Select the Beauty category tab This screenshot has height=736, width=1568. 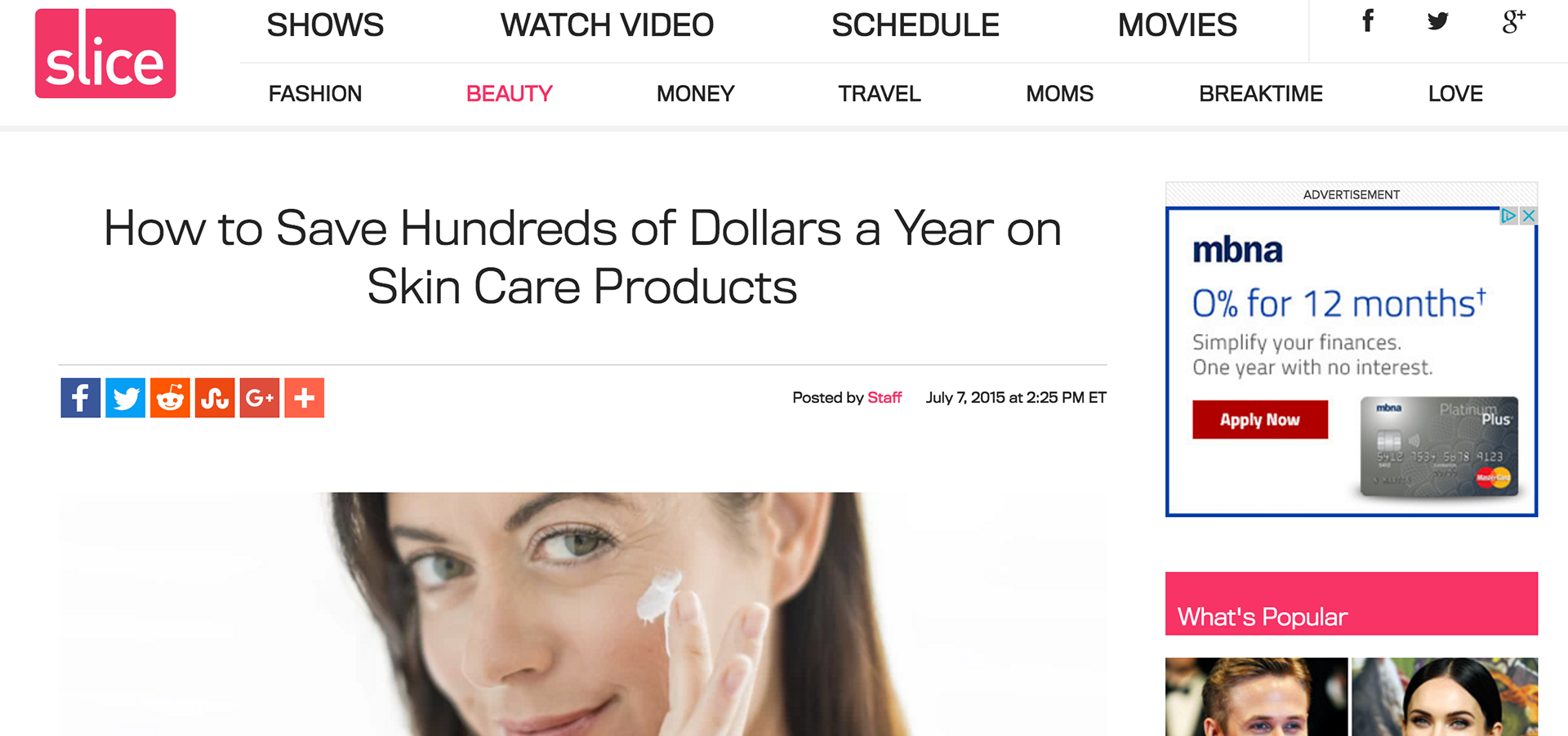pos(510,94)
